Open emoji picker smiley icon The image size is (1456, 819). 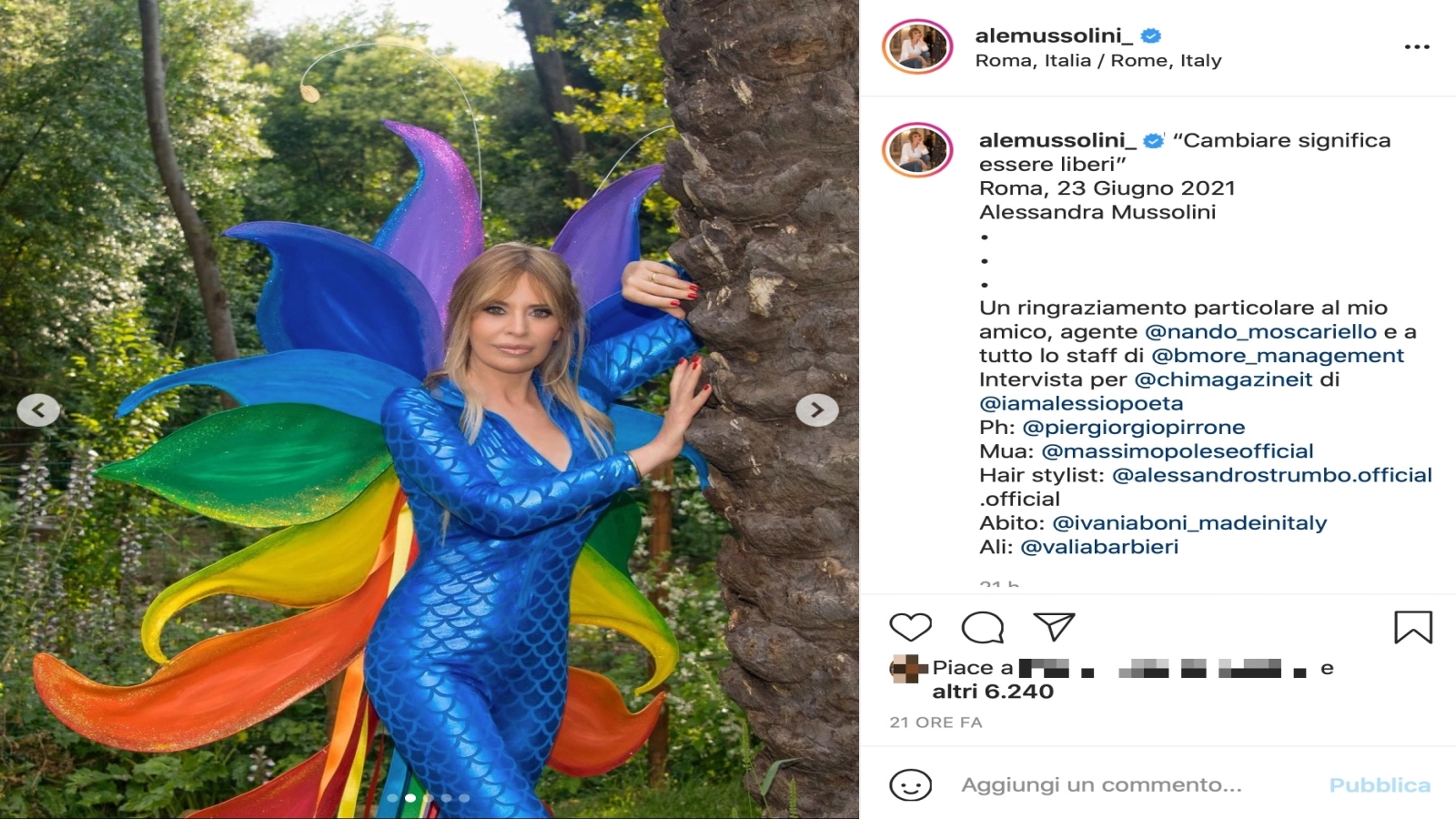[910, 784]
